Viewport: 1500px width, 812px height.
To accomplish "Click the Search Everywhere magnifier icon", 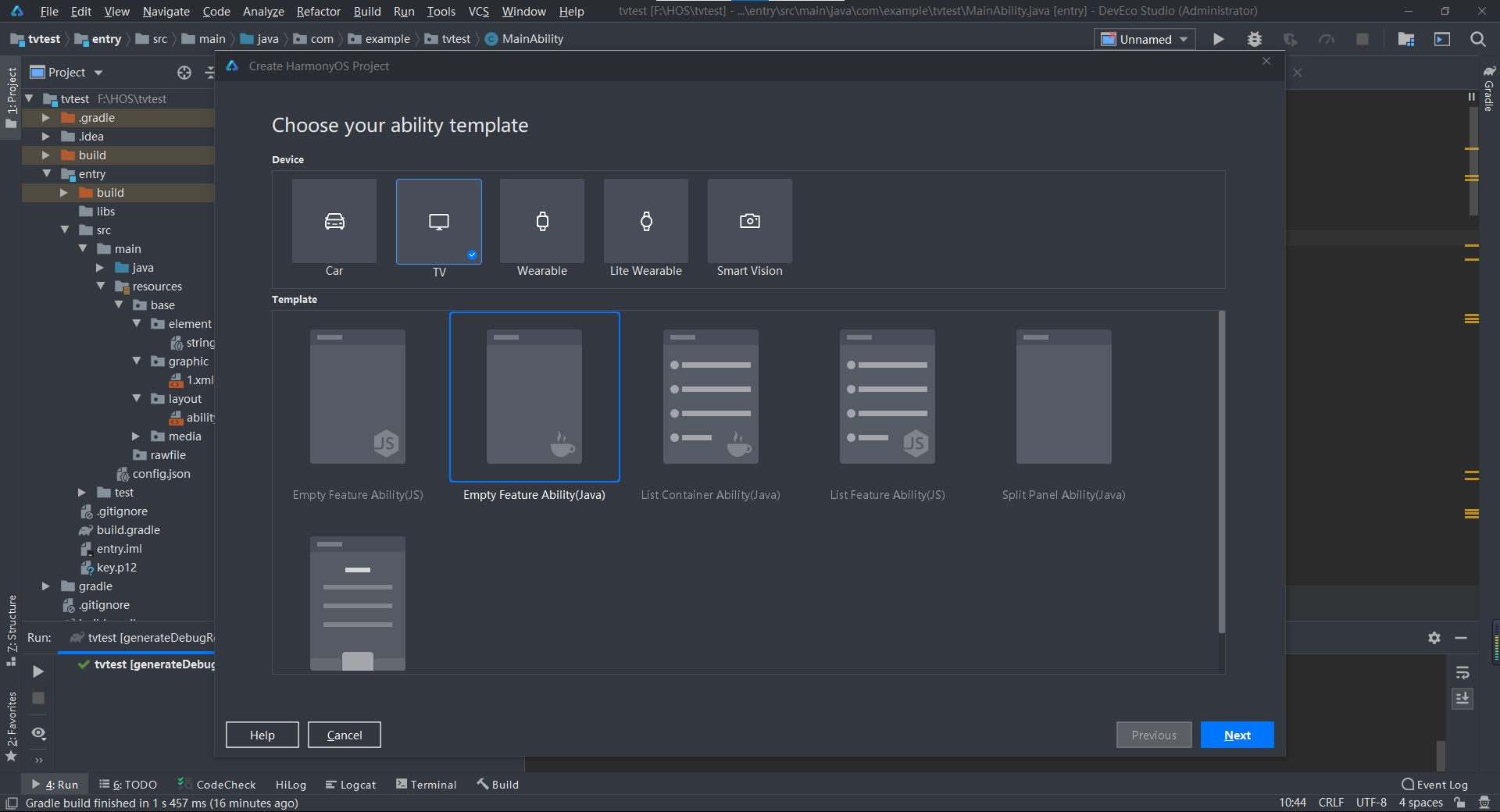I will (1478, 39).
